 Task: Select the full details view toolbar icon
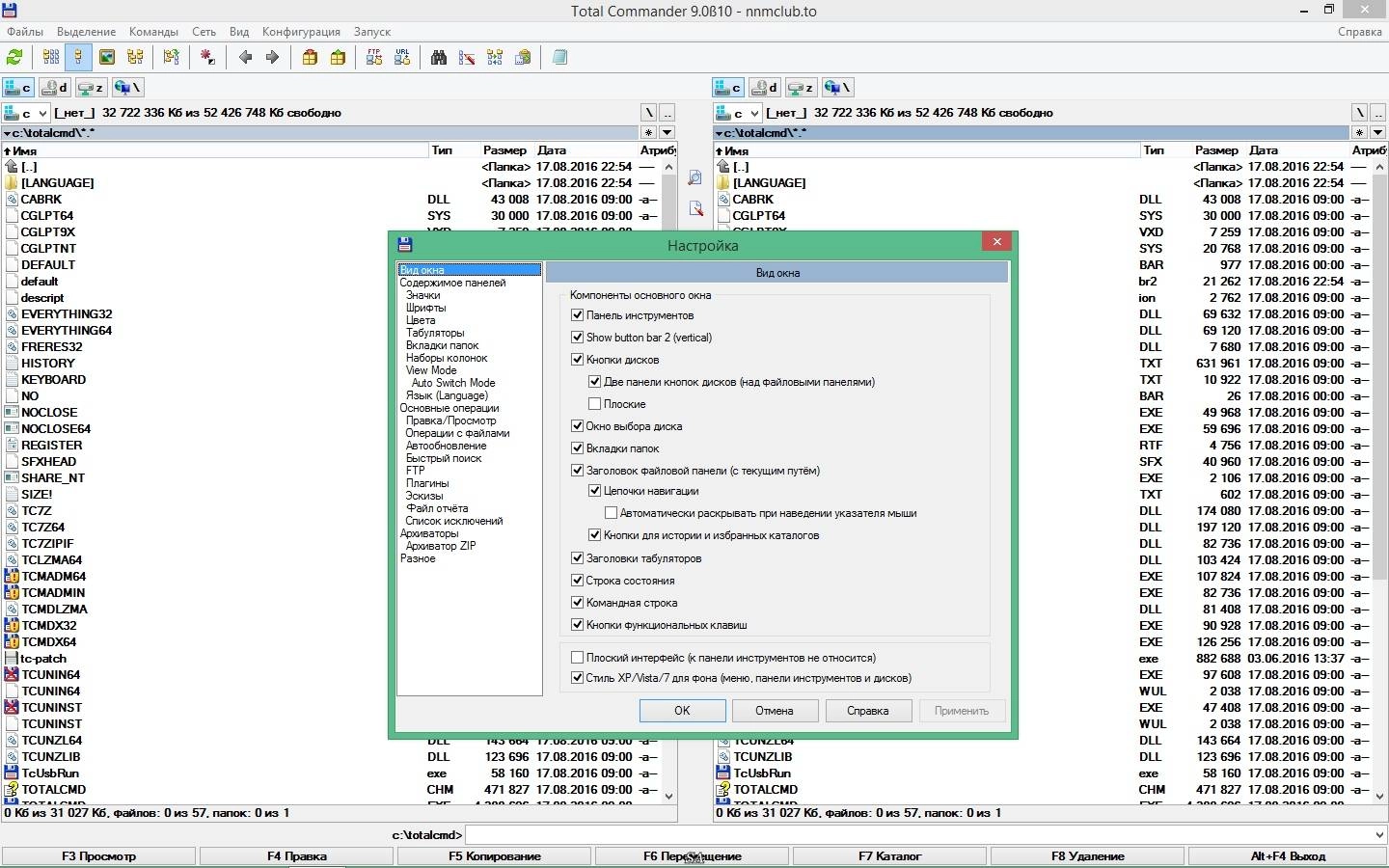click(x=79, y=58)
